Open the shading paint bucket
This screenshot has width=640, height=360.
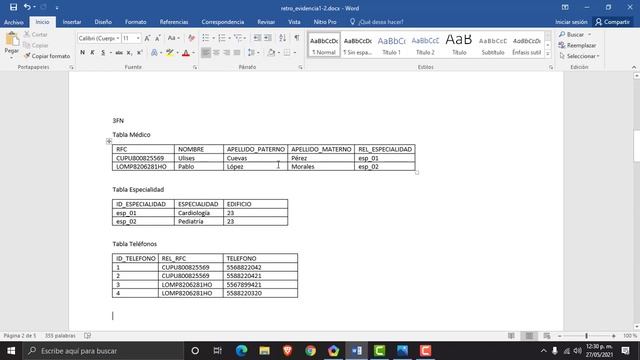pos(271,52)
